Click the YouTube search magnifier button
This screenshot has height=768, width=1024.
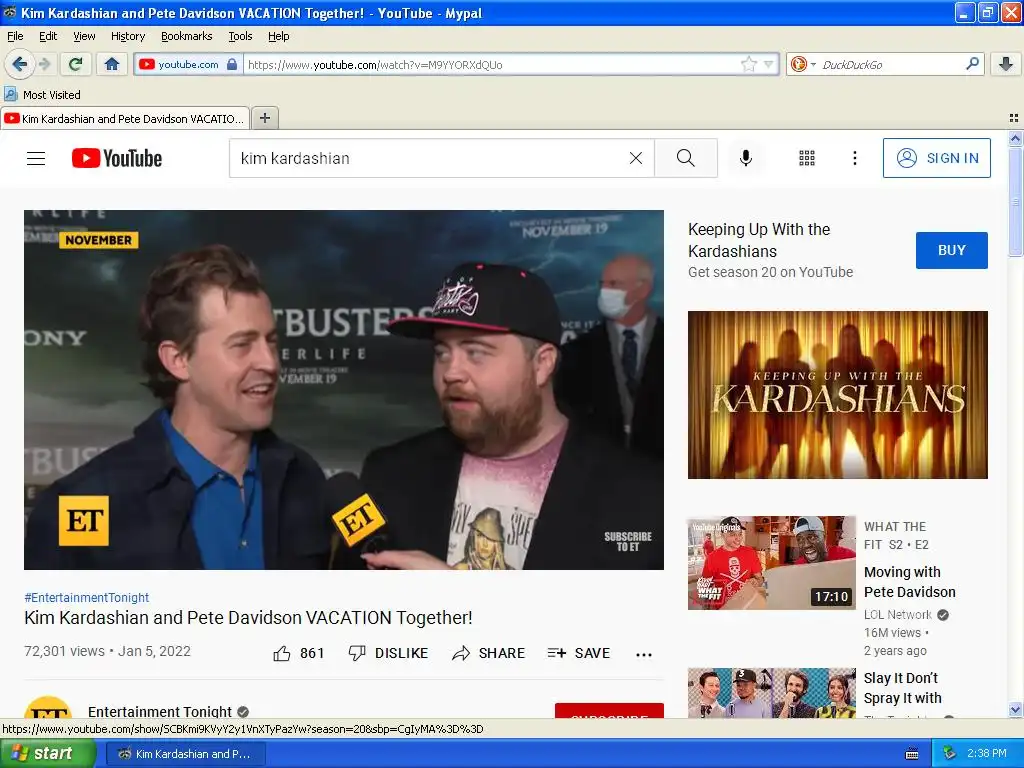coord(686,158)
